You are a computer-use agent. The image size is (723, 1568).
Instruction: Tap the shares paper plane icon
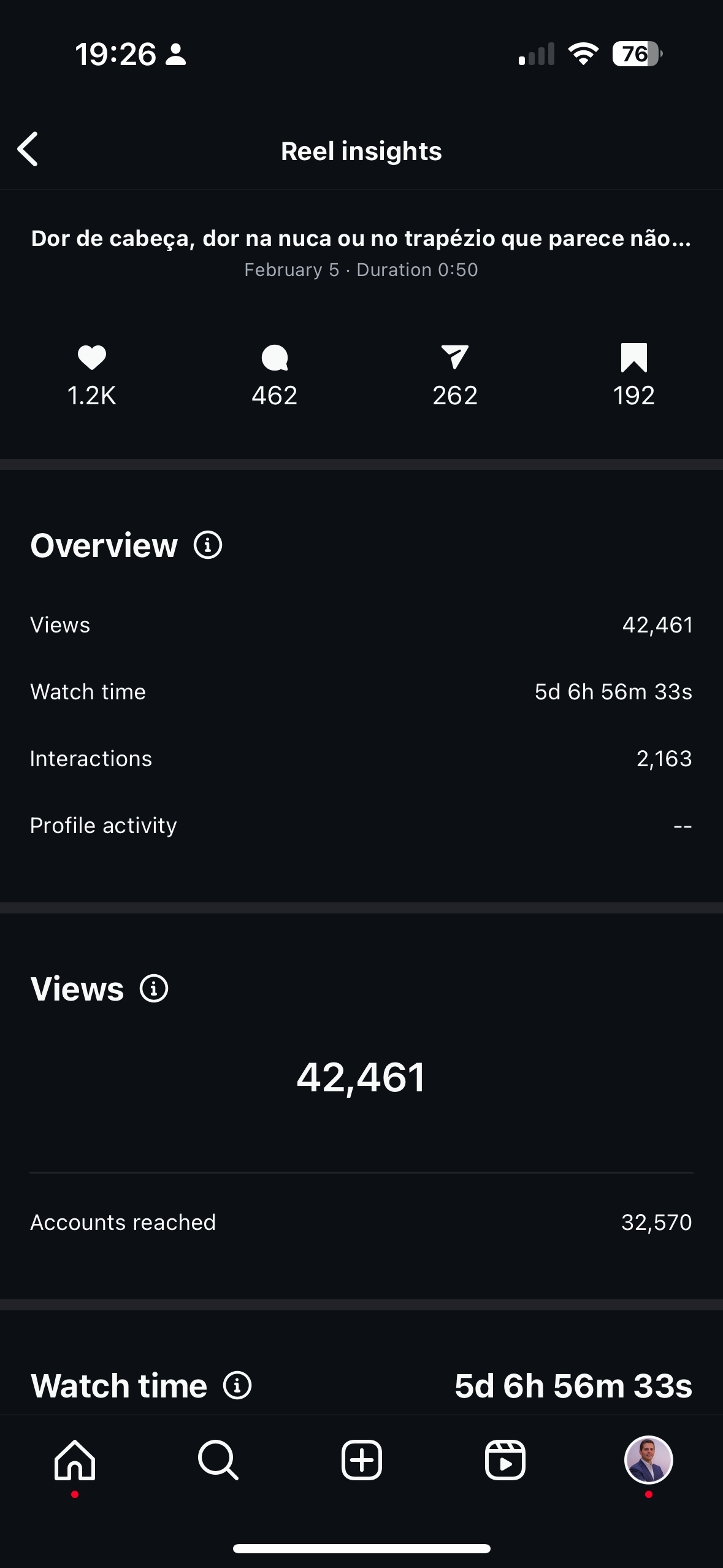455,357
